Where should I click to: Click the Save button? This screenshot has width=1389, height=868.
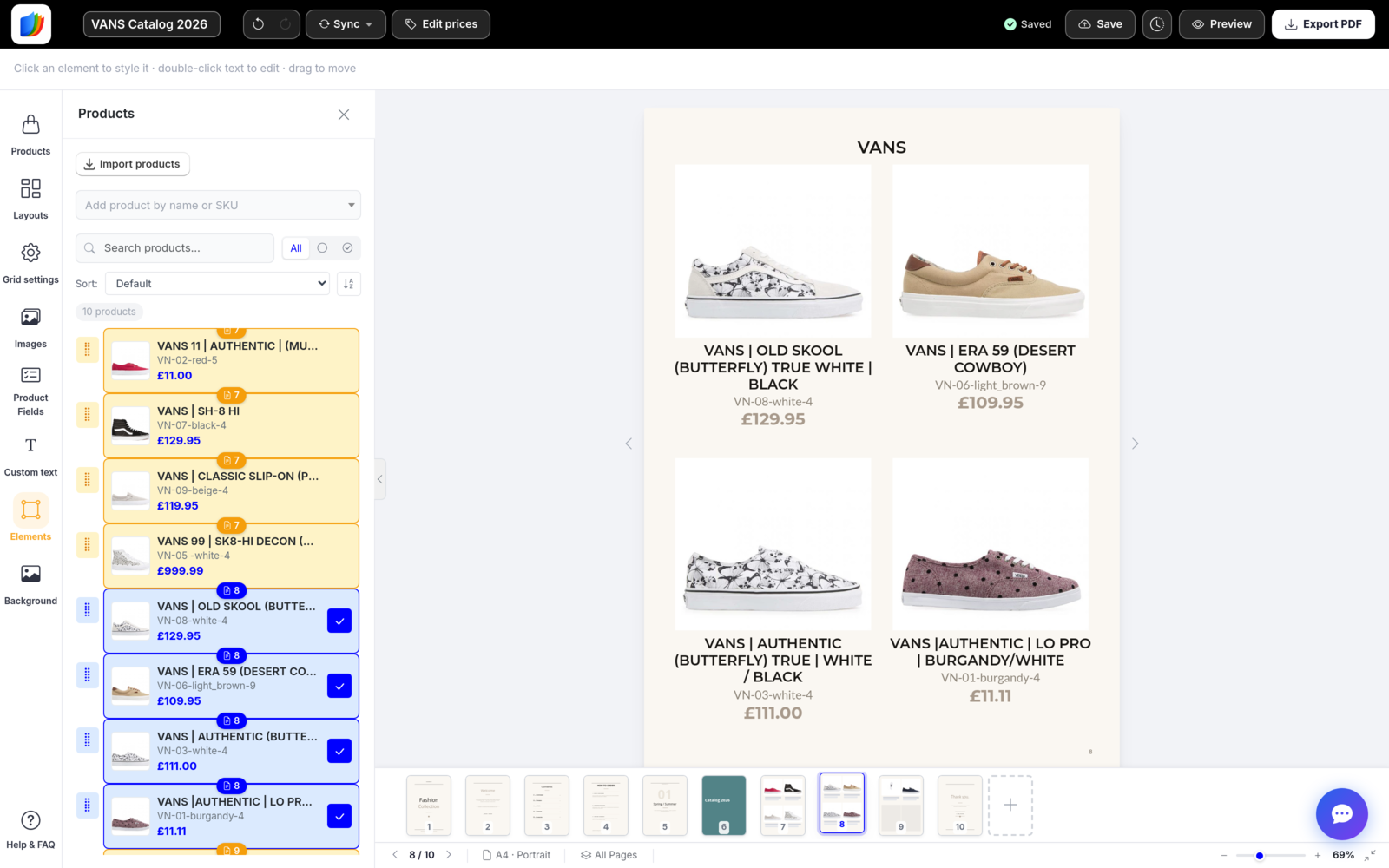click(1100, 24)
